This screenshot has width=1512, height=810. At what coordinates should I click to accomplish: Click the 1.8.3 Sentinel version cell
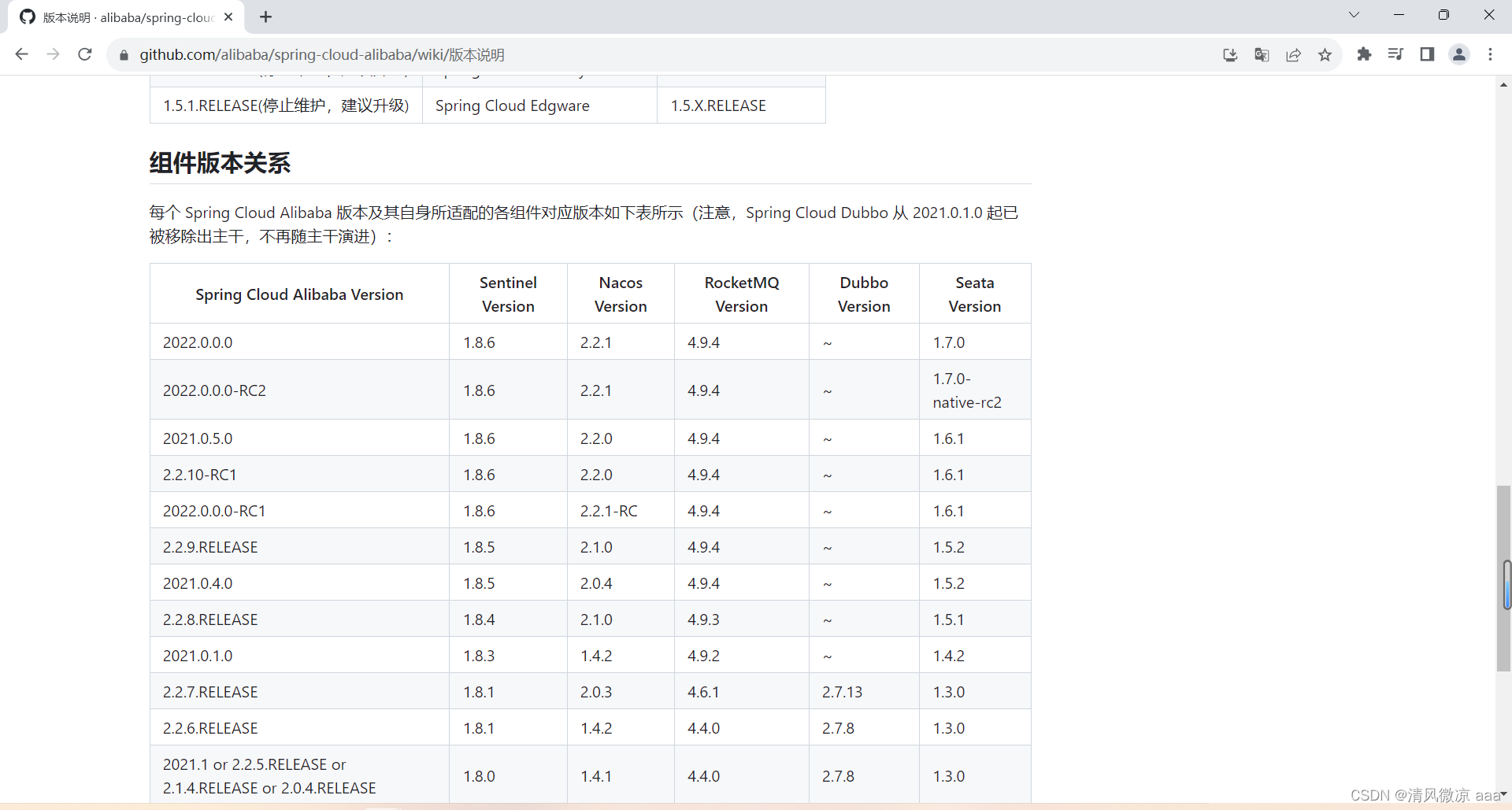[508, 656]
